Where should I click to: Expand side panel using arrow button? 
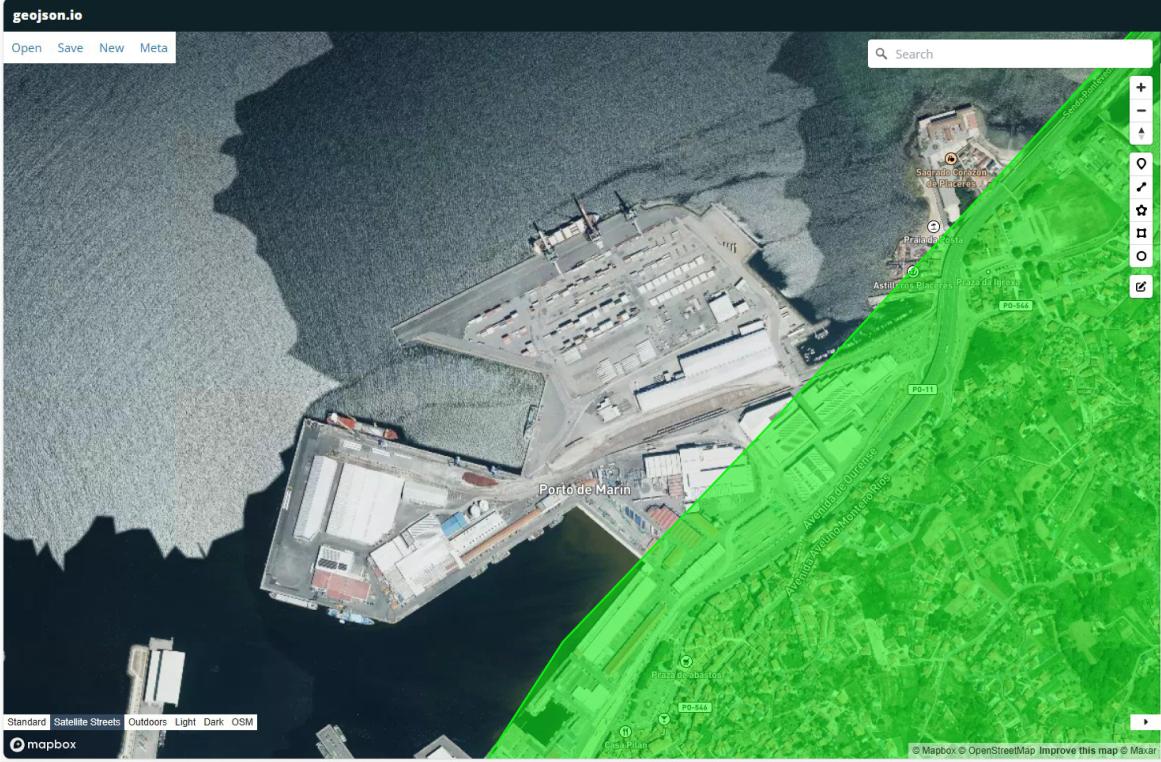click(1145, 722)
